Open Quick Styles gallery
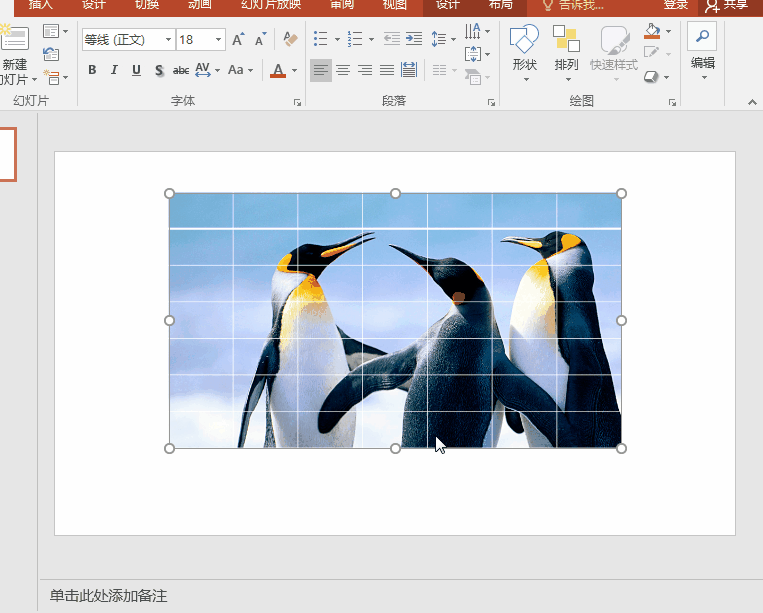763x613 pixels. [614, 53]
